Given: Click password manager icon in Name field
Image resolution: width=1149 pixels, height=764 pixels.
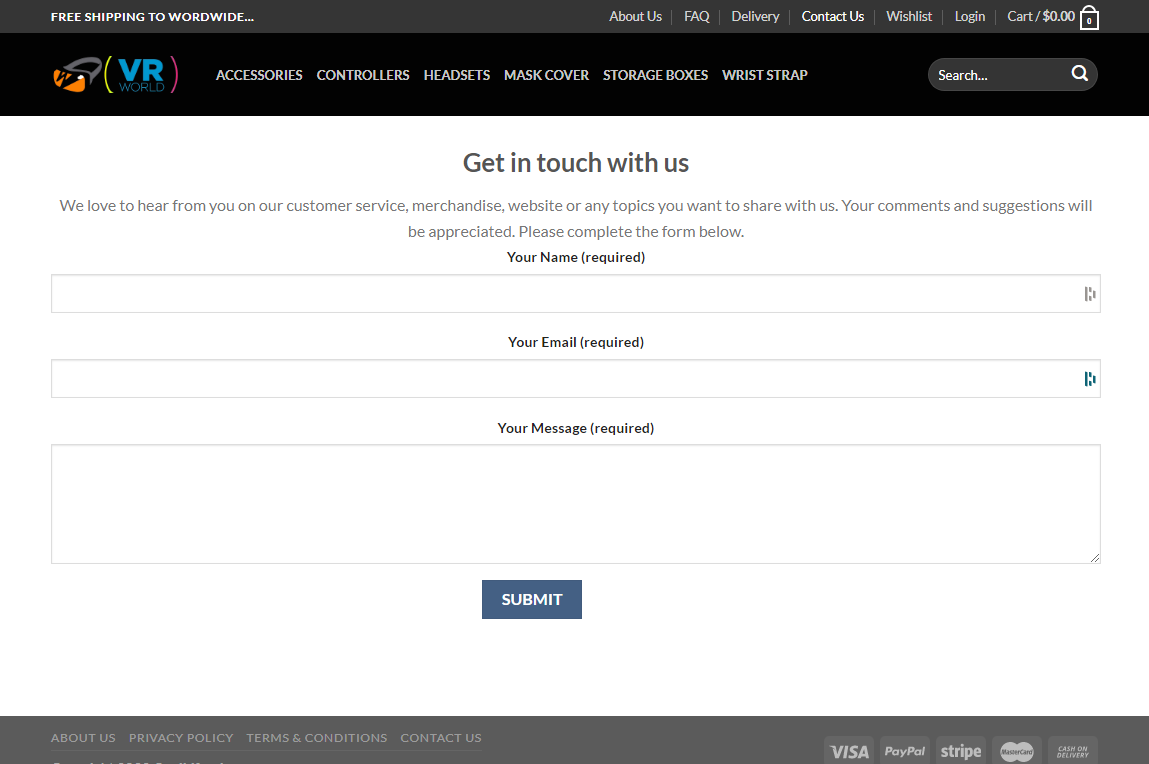Looking at the screenshot, I should click(x=1089, y=294).
